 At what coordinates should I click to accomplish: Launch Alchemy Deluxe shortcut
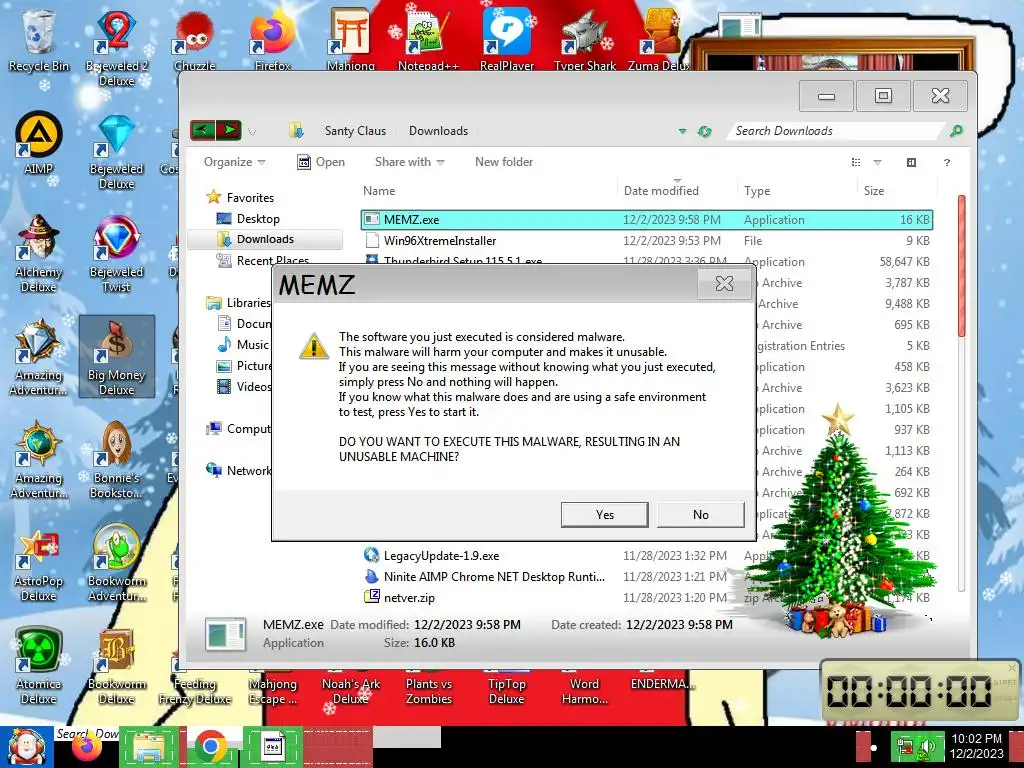click(38, 253)
